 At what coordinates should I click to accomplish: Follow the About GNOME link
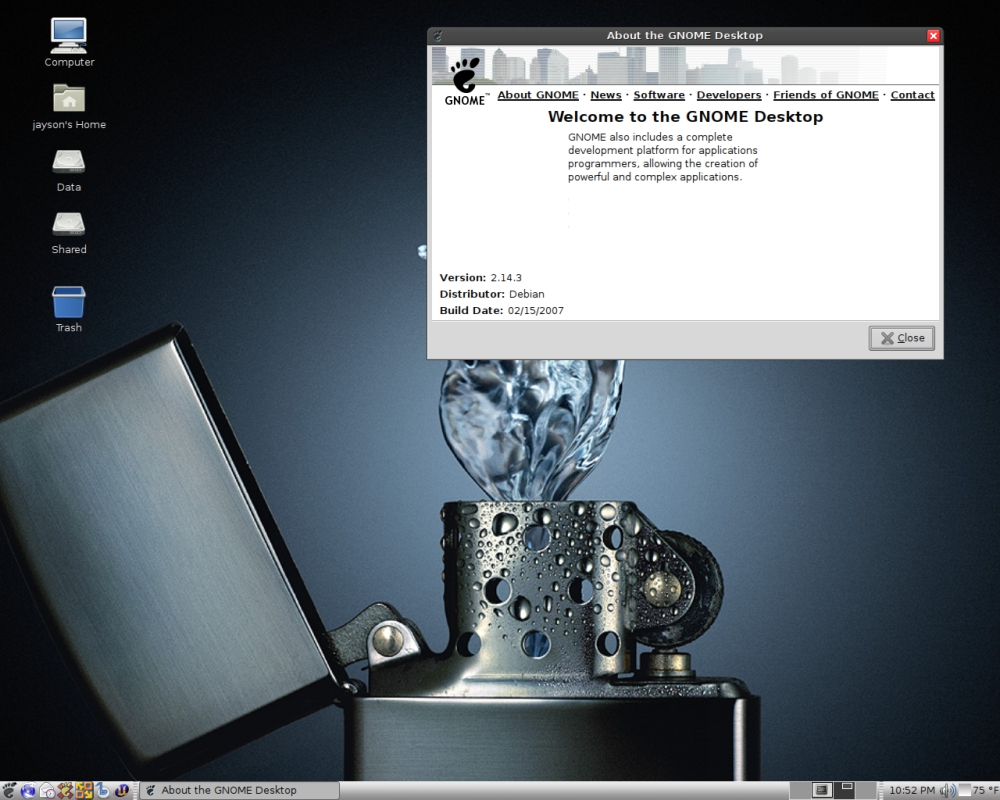tap(538, 94)
